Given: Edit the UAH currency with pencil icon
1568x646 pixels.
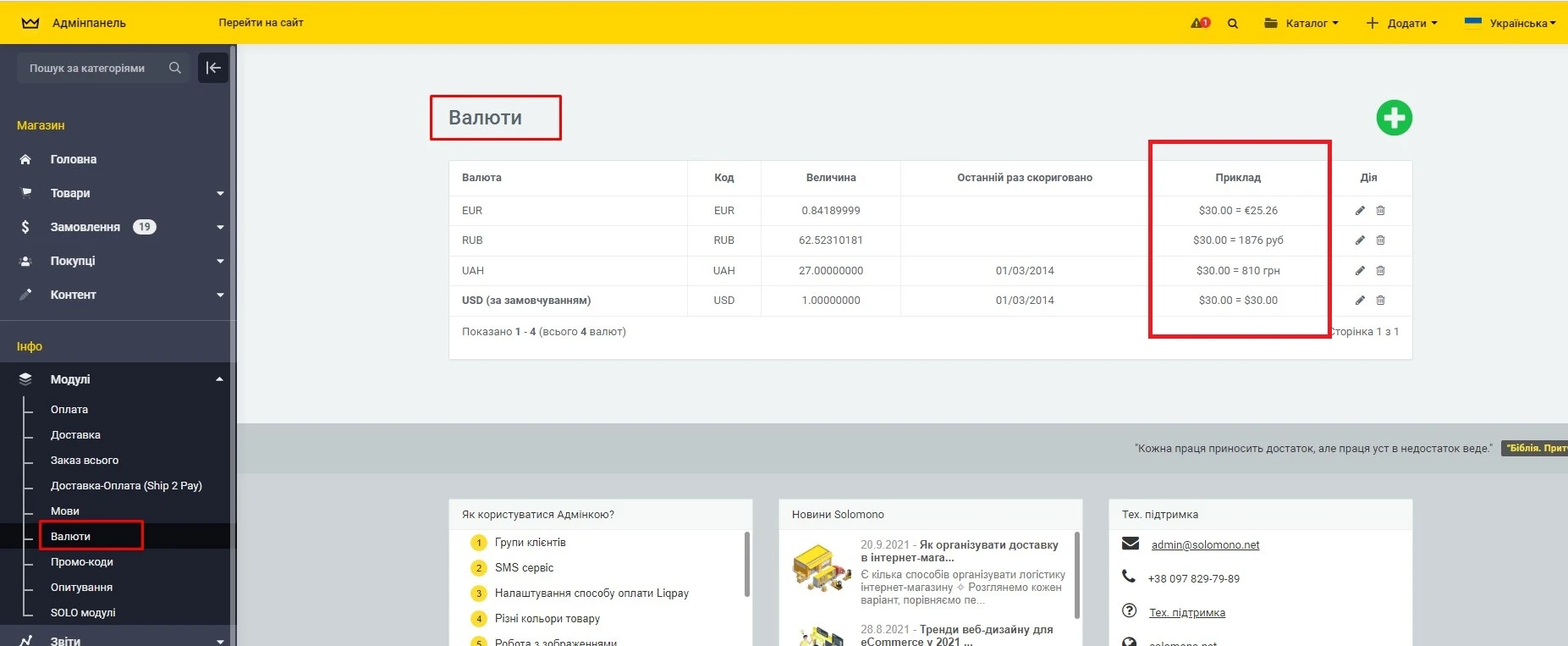Looking at the screenshot, I should (1360, 271).
